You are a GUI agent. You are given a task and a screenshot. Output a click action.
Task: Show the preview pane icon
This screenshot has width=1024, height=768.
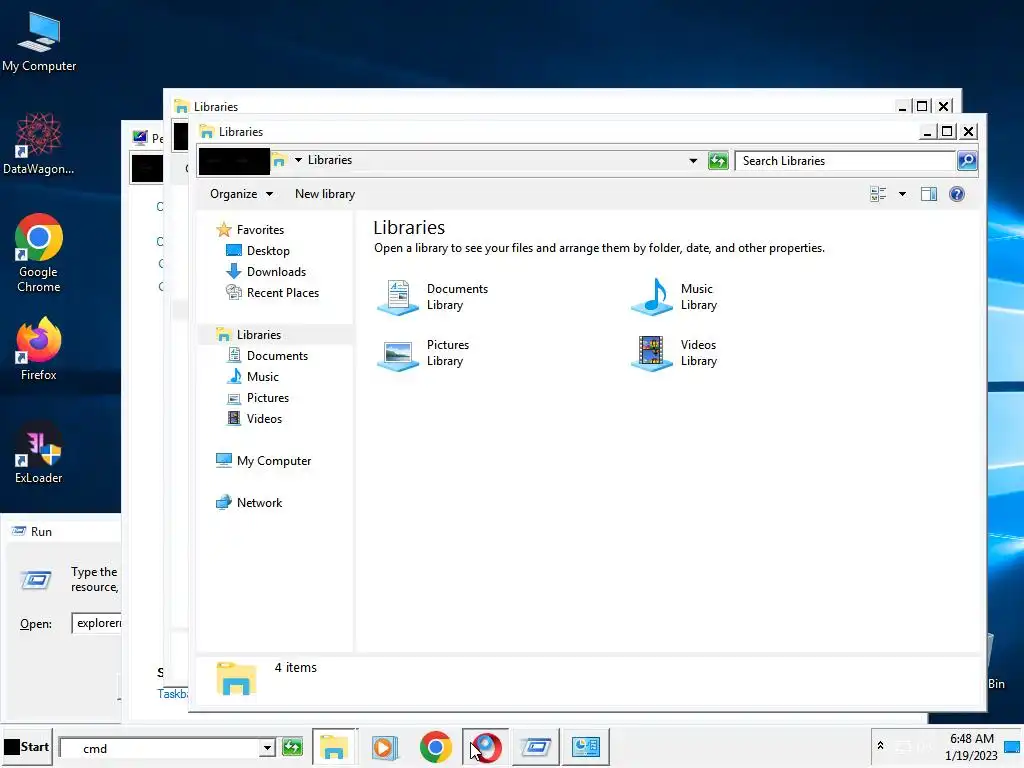tap(929, 194)
